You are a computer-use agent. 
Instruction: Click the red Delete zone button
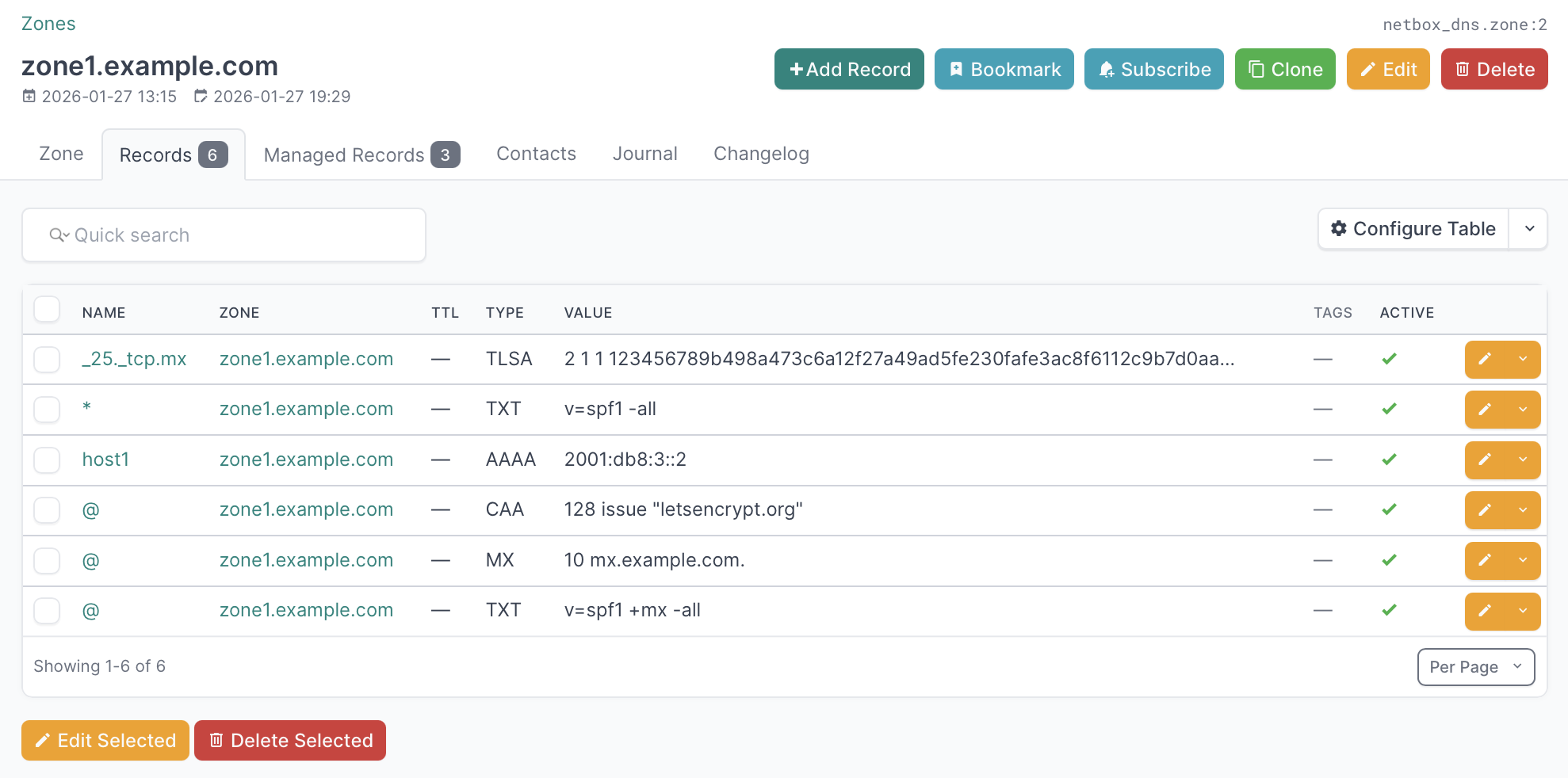tap(1493, 70)
